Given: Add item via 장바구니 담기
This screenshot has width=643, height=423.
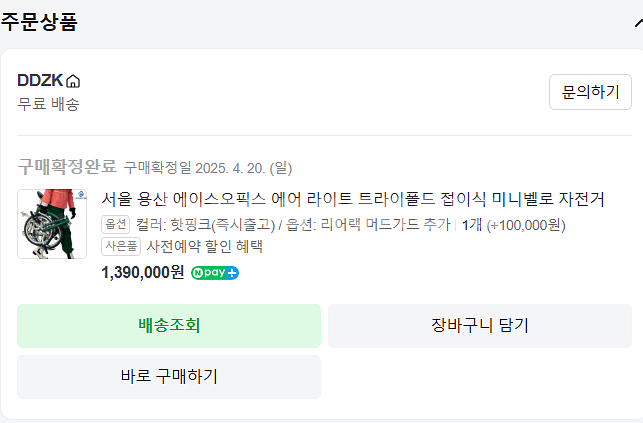Looking at the screenshot, I should (479, 325).
